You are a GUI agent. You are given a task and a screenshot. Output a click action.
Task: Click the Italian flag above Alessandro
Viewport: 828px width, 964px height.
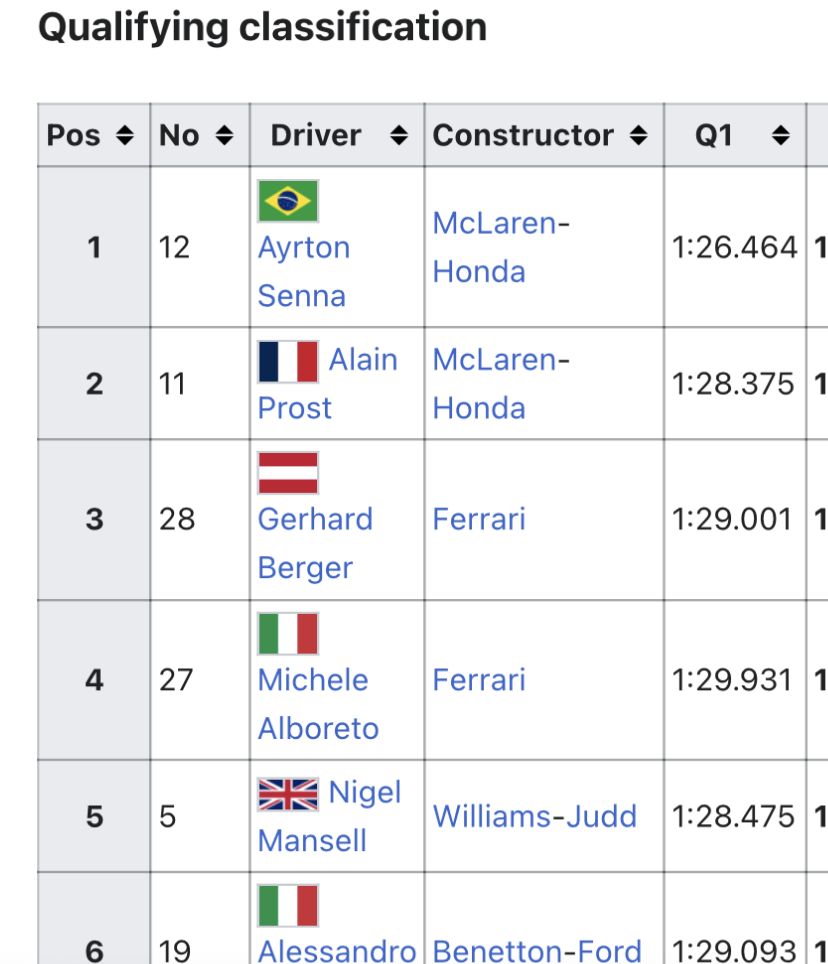(288, 905)
